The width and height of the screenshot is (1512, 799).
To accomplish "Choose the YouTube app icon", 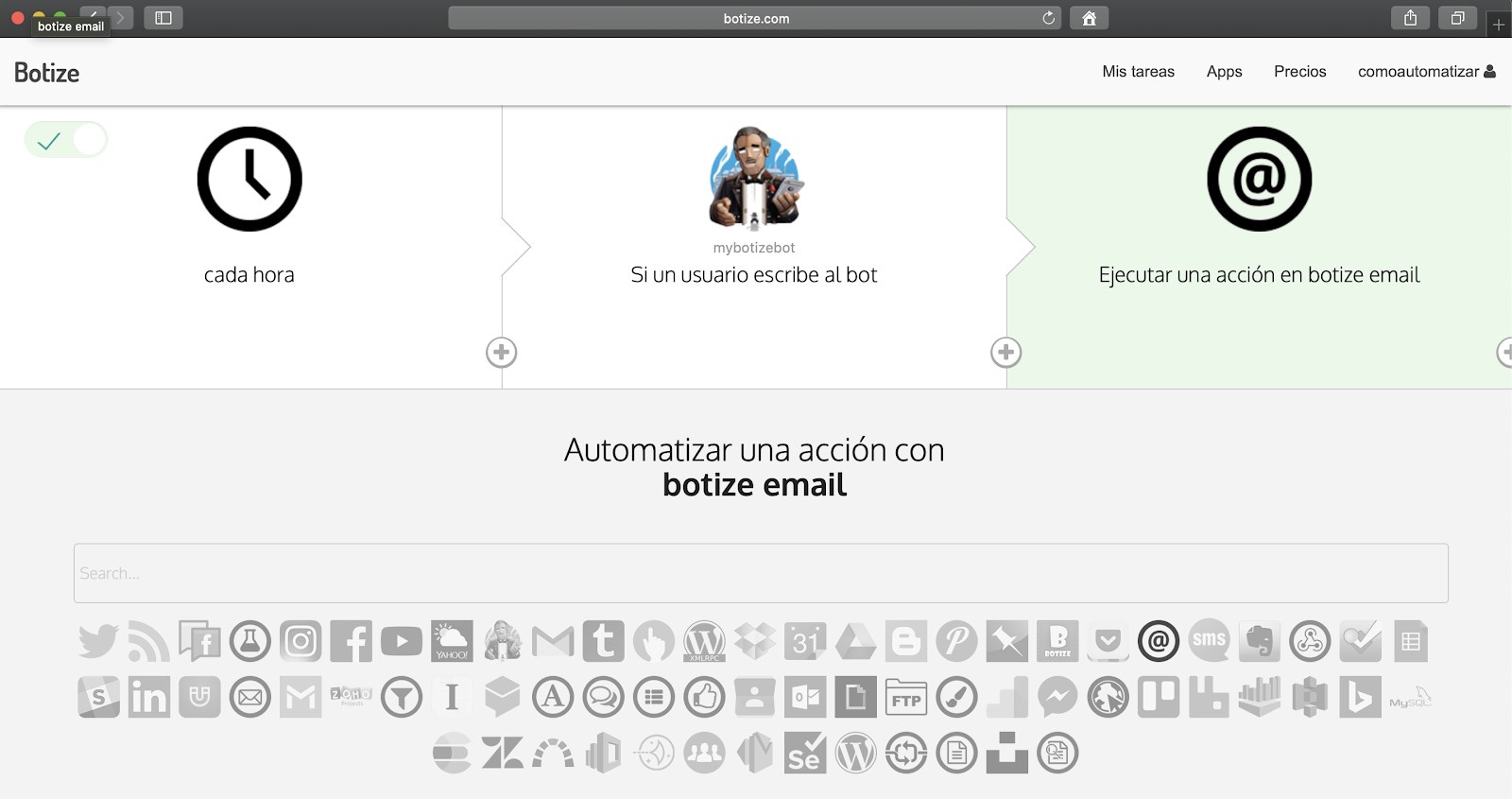I will pos(402,641).
